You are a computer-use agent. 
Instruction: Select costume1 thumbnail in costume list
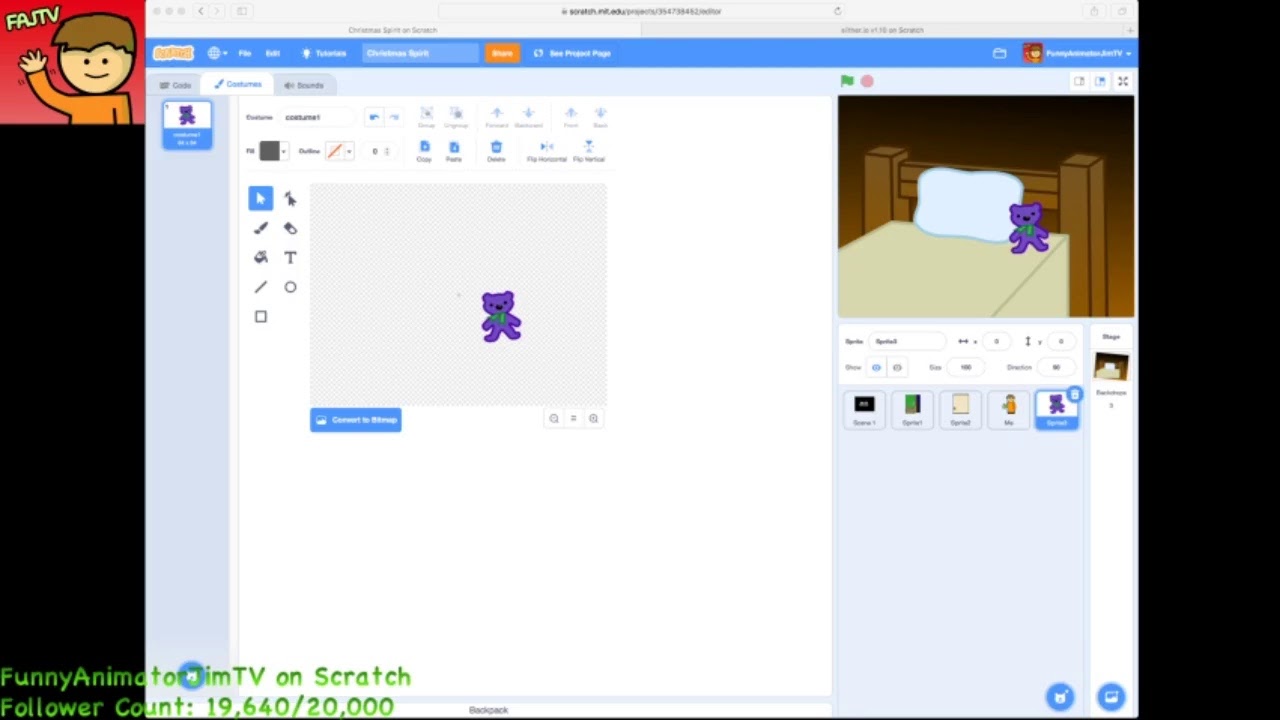click(x=187, y=125)
